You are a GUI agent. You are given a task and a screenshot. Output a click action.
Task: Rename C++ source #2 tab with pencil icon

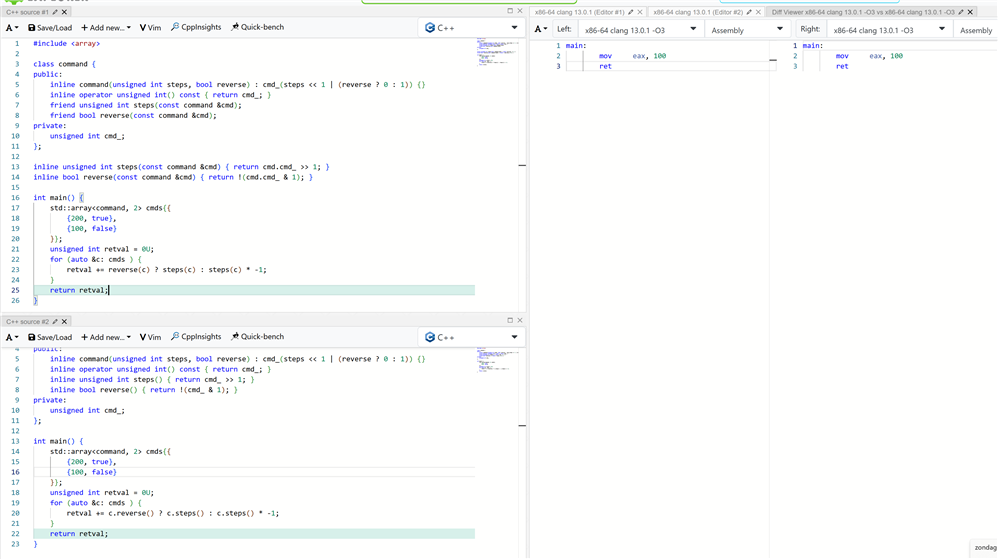click(x=55, y=322)
